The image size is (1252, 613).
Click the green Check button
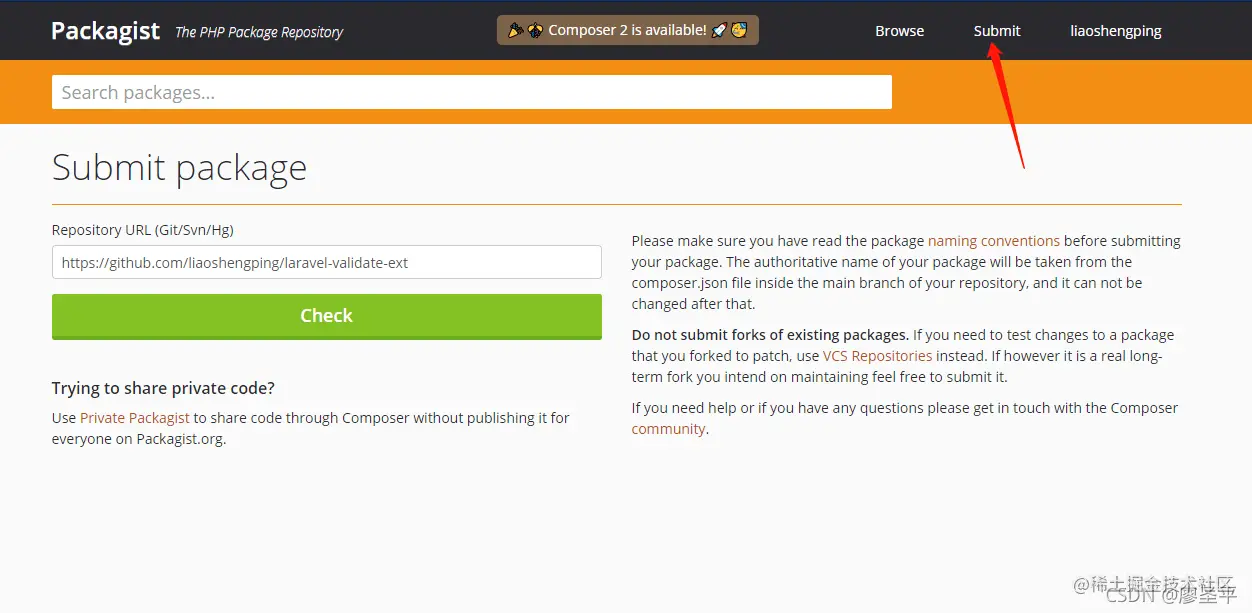327,316
